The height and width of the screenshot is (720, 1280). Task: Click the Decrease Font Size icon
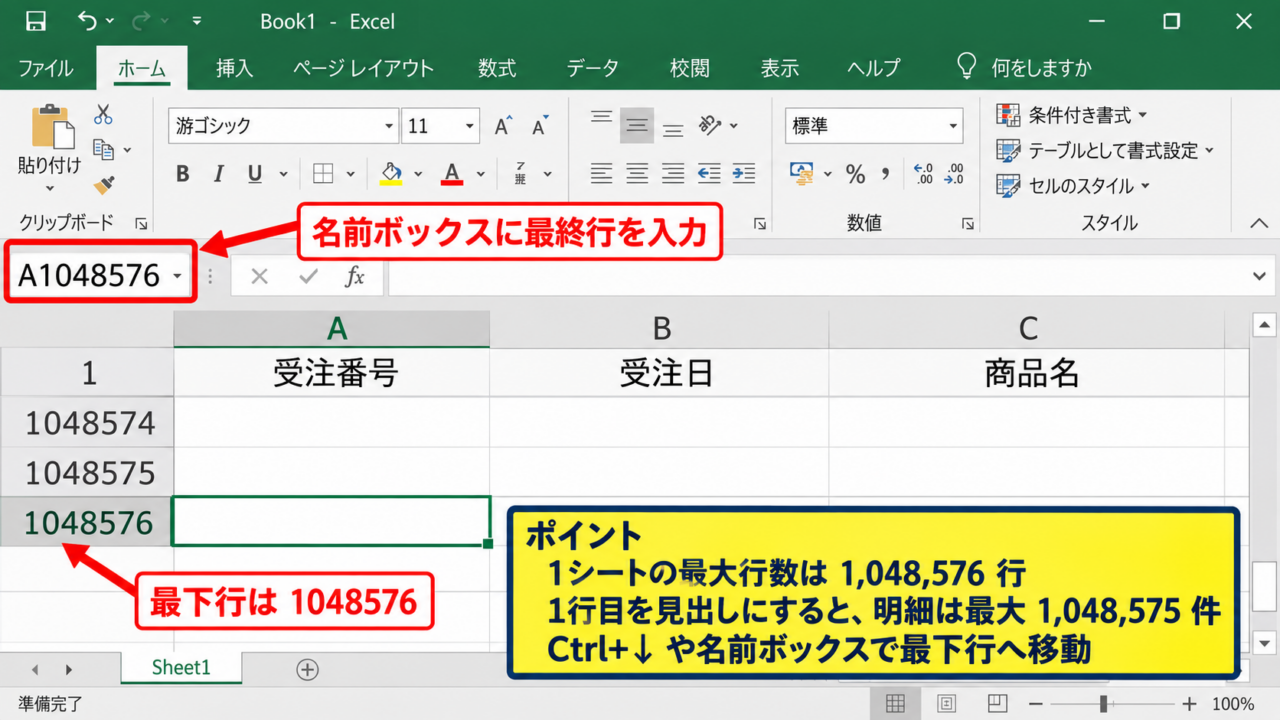540,126
